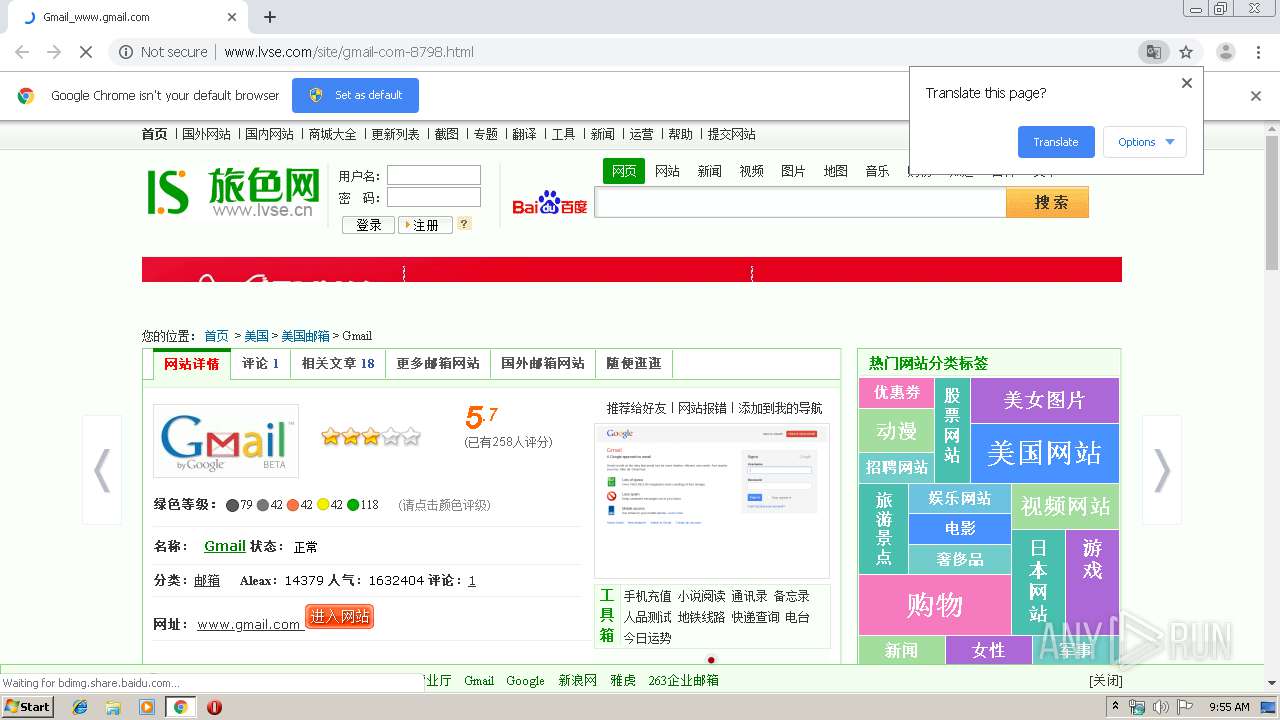Viewport: 1280px width, 720px height.
Task: Click the lvse.cn site logo
Action: [x=233, y=191]
